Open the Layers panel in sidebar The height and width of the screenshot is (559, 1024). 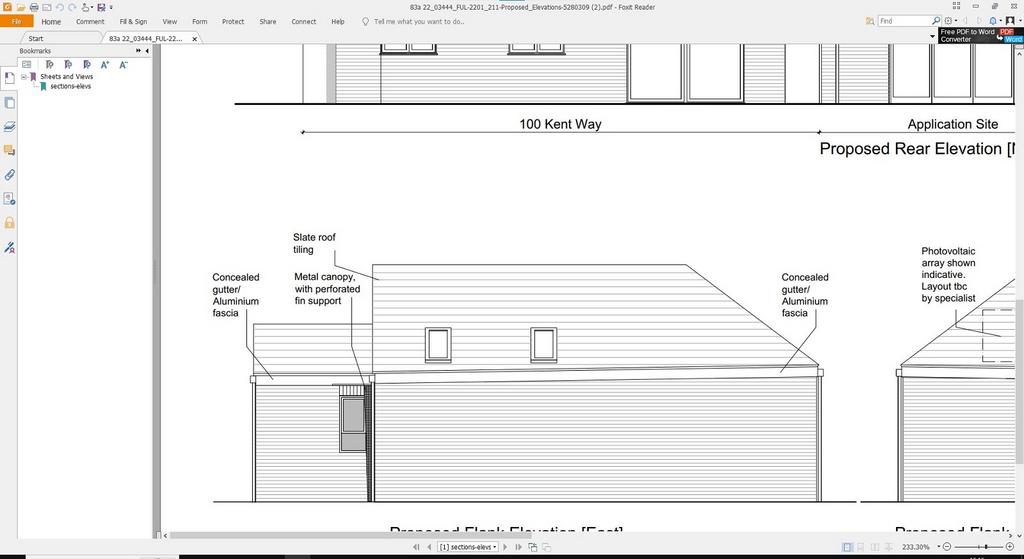coord(9,127)
